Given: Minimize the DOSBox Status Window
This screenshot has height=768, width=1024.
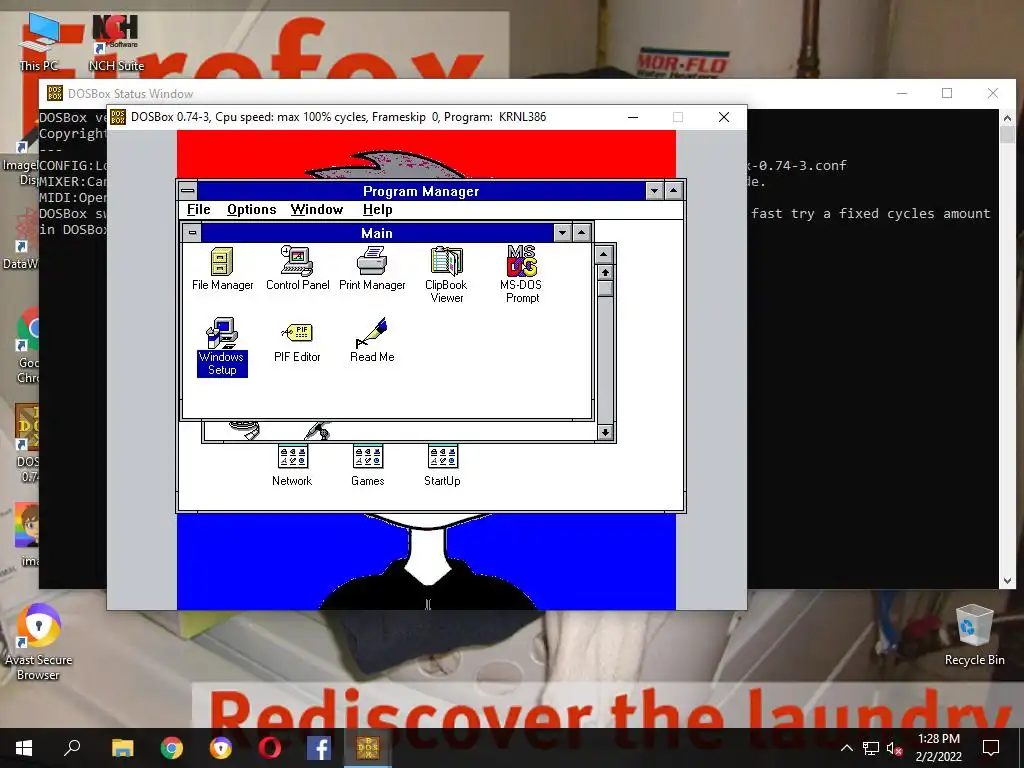Looking at the screenshot, I should pyautogui.click(x=902, y=93).
